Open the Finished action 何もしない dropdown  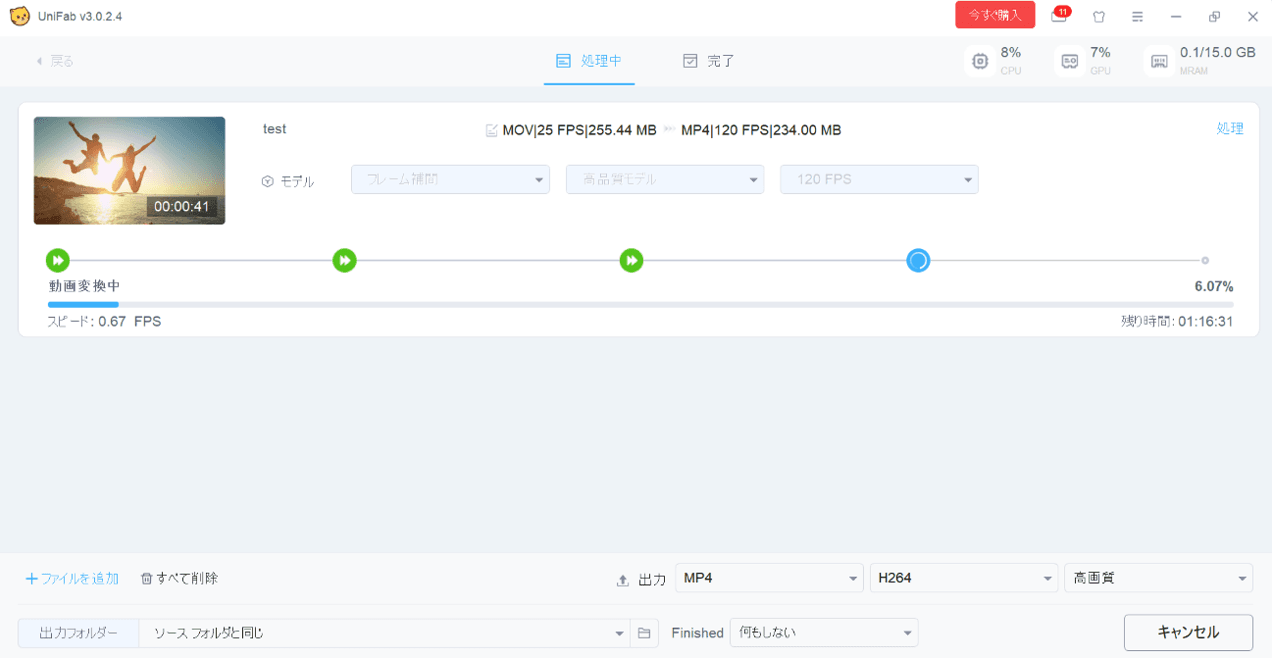(823, 633)
